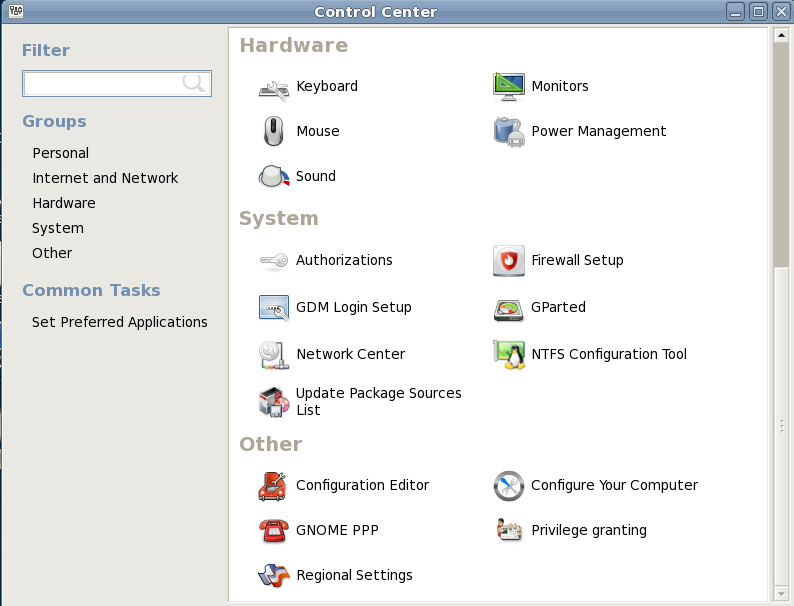Open the Monitors display icon
Image resolution: width=794 pixels, height=606 pixels.
[x=508, y=87]
